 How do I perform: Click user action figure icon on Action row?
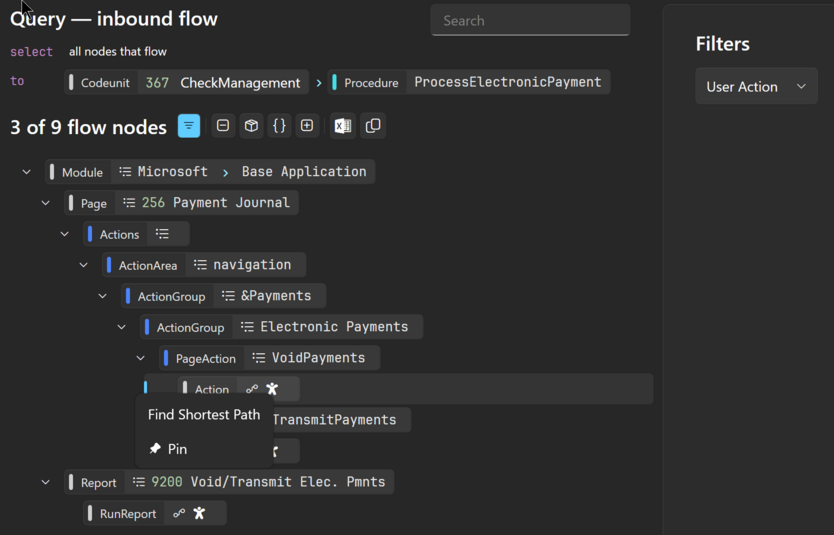(x=272, y=389)
